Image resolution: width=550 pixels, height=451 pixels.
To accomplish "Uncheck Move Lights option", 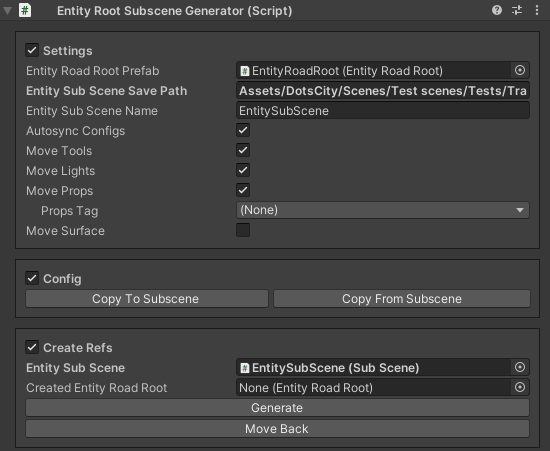I will pos(243,170).
